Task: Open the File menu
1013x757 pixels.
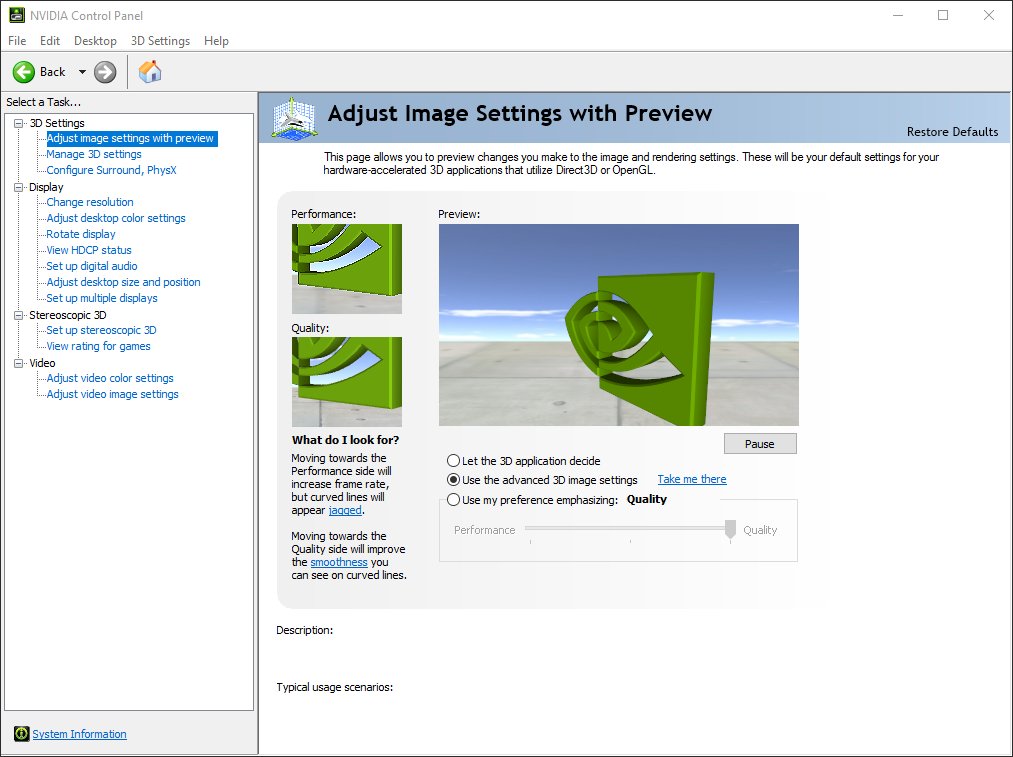Action: (17, 41)
